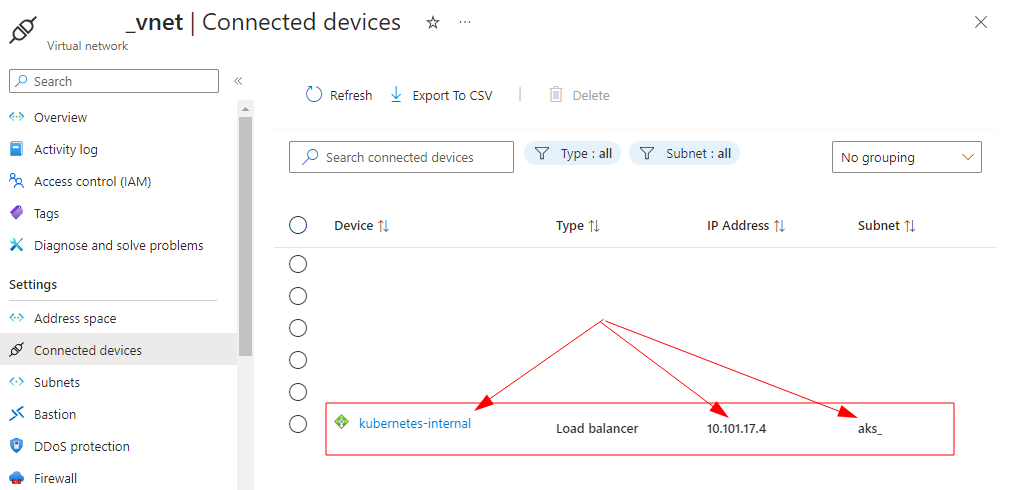Open Overview in the sidebar menu
Screen dimensions: 1016x490
click(60, 117)
